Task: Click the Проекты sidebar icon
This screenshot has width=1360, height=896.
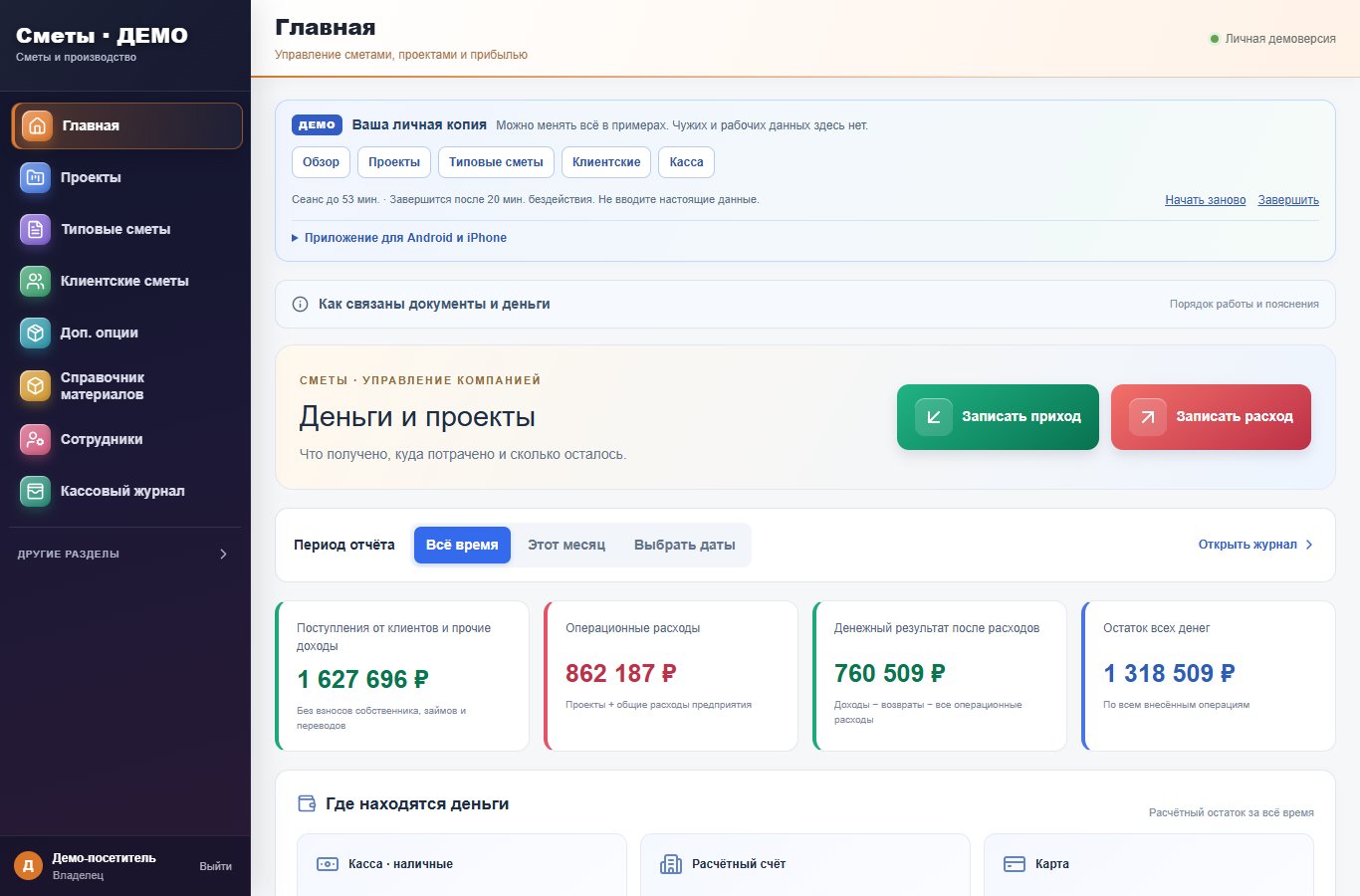Action: (36, 177)
